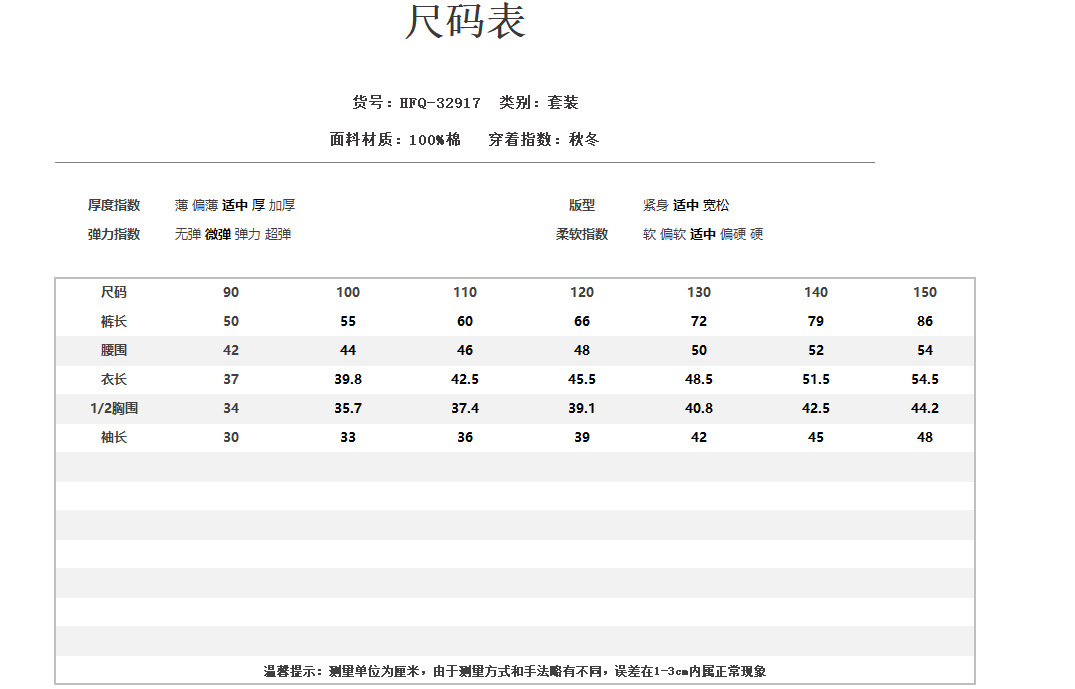
Task: Click the 袖长 row header
Action: pos(114,437)
